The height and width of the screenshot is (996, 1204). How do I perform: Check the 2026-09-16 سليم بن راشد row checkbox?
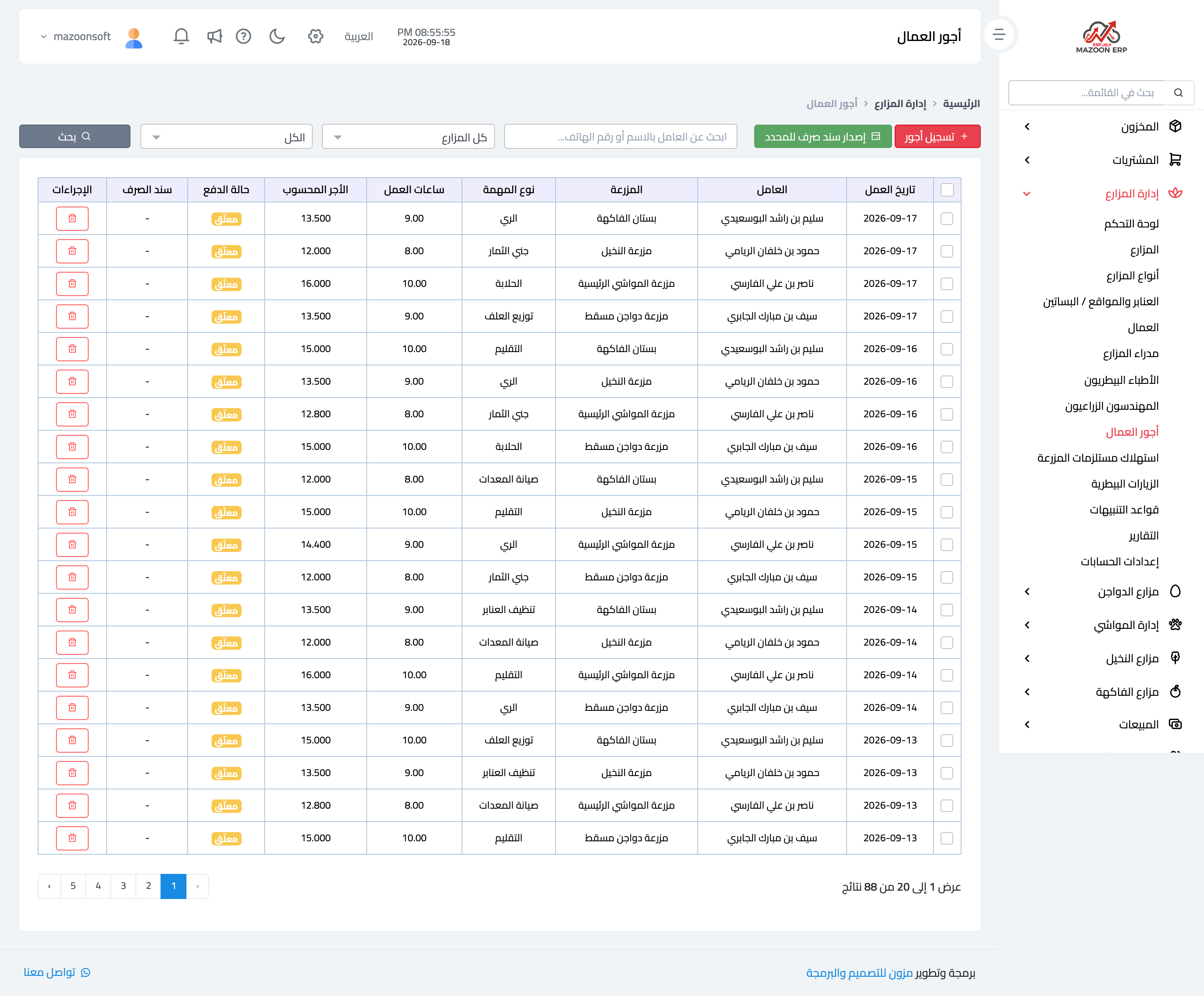947,349
